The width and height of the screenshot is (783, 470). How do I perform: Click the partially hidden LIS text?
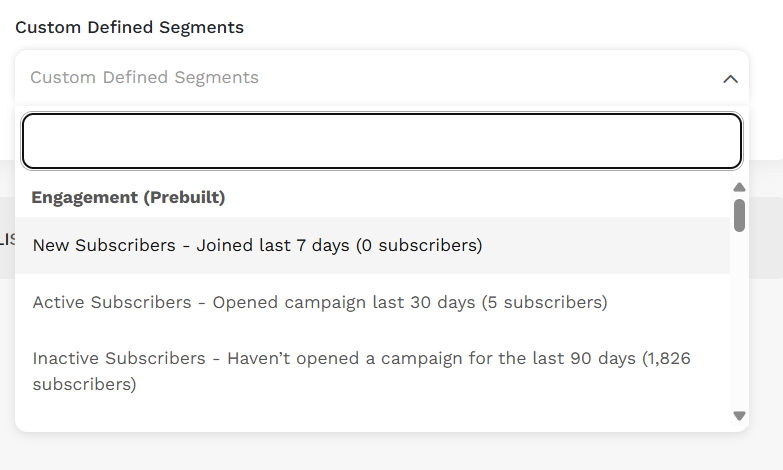pyautogui.click(x=6, y=238)
